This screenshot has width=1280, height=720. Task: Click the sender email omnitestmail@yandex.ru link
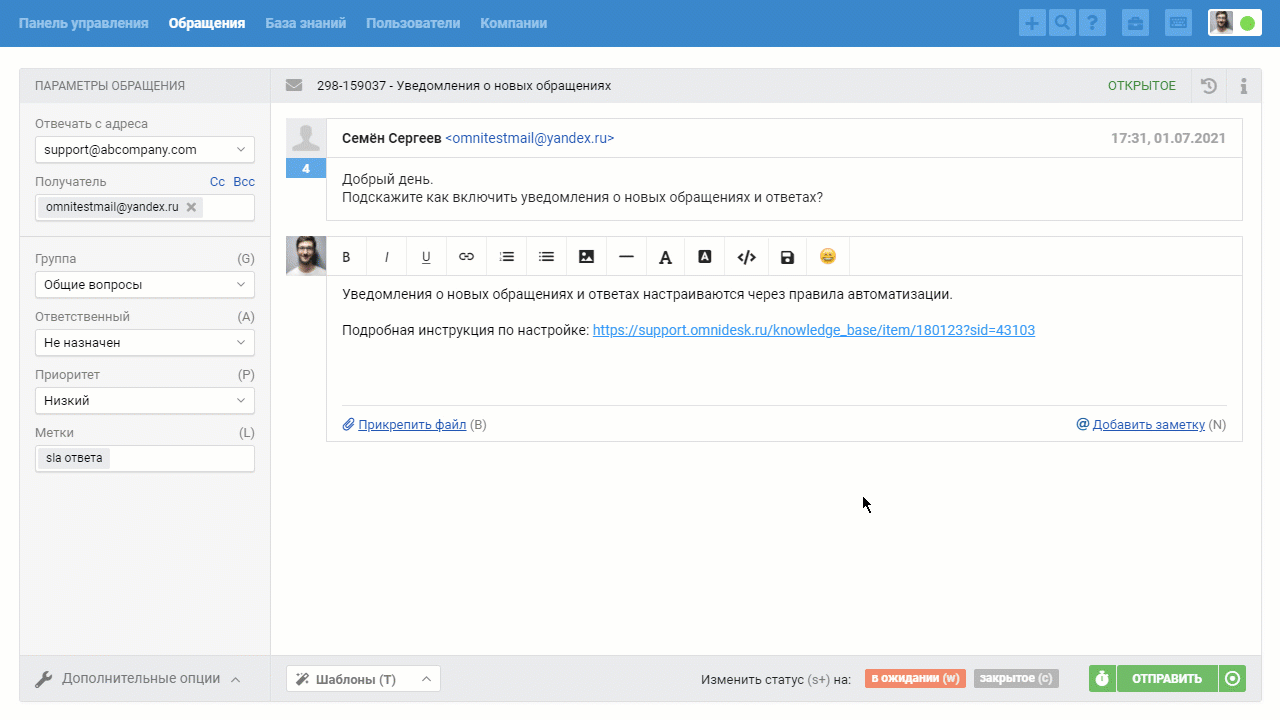click(x=530, y=138)
